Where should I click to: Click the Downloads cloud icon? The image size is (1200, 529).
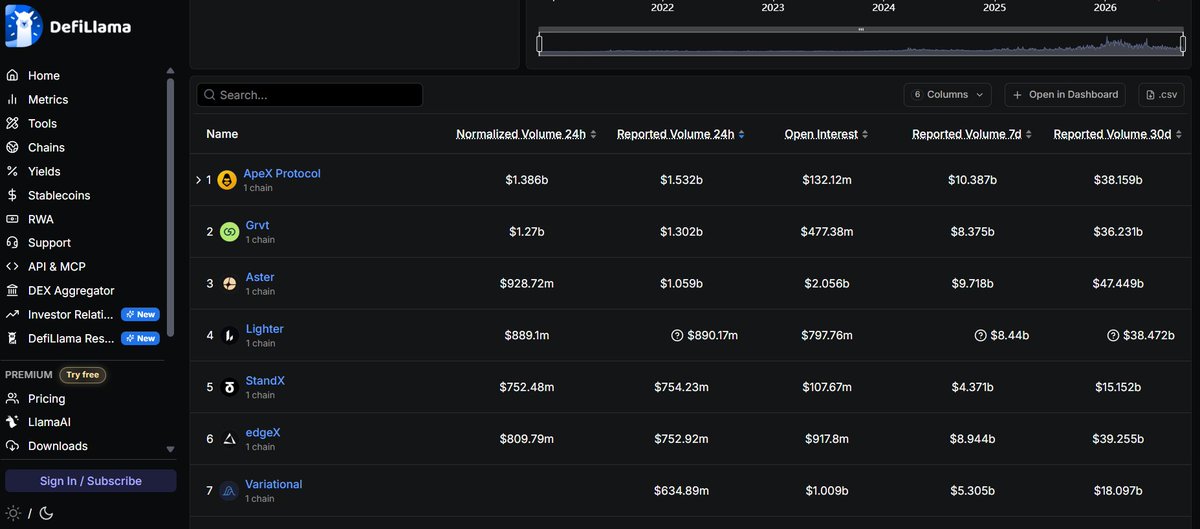[13, 446]
